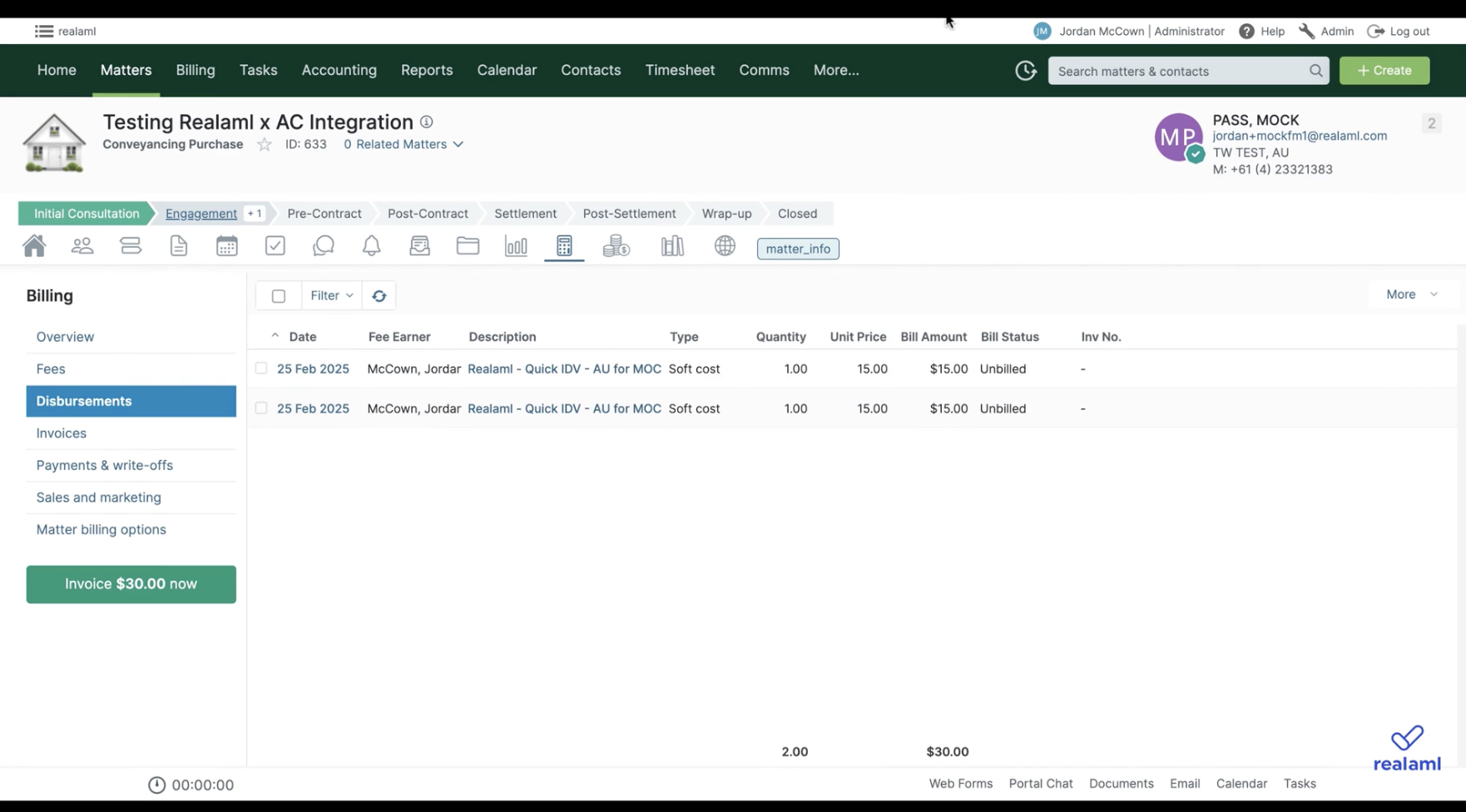Check the first disbursement row checkbox

261,369
